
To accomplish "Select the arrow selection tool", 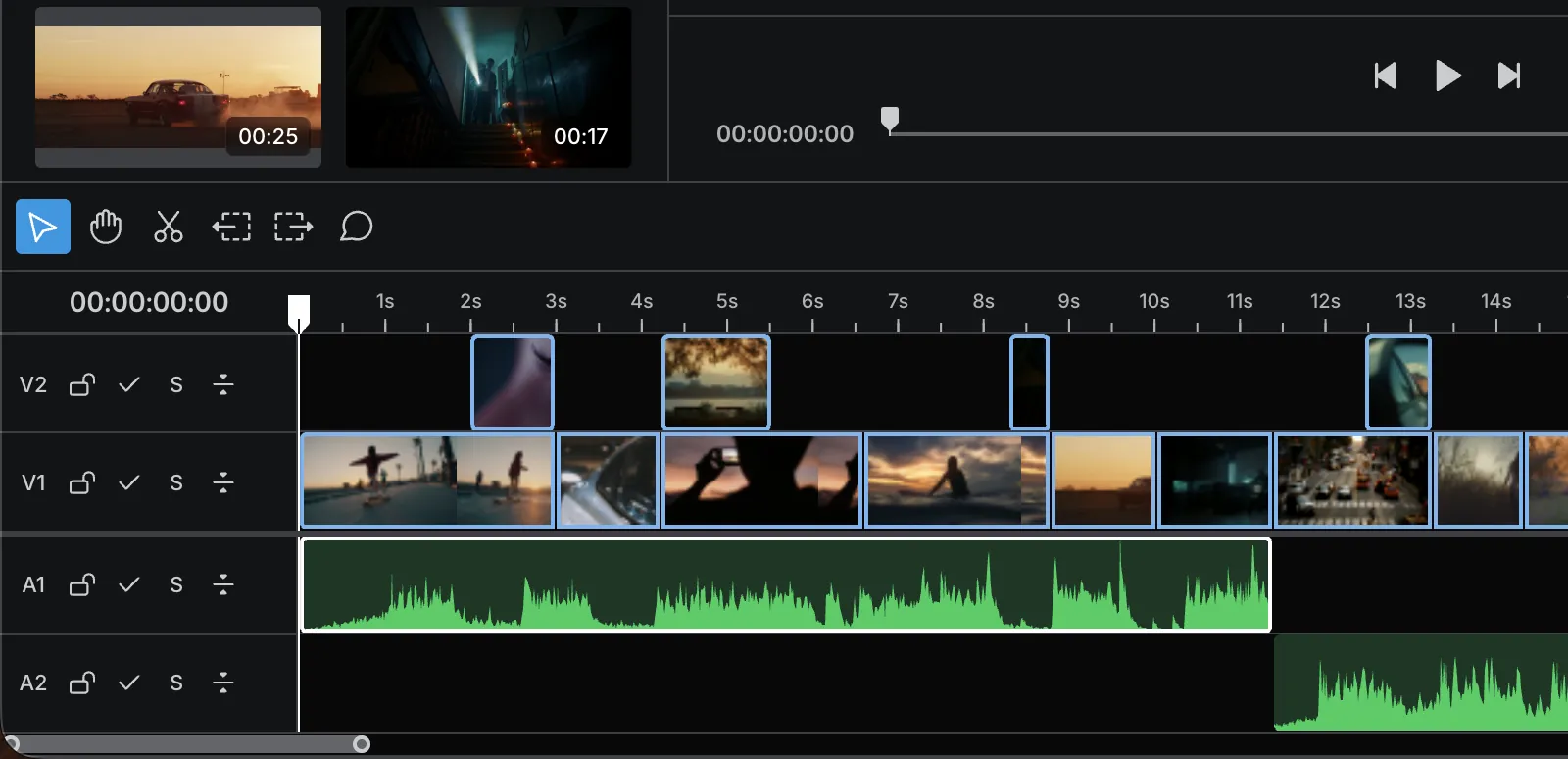I will coord(43,227).
